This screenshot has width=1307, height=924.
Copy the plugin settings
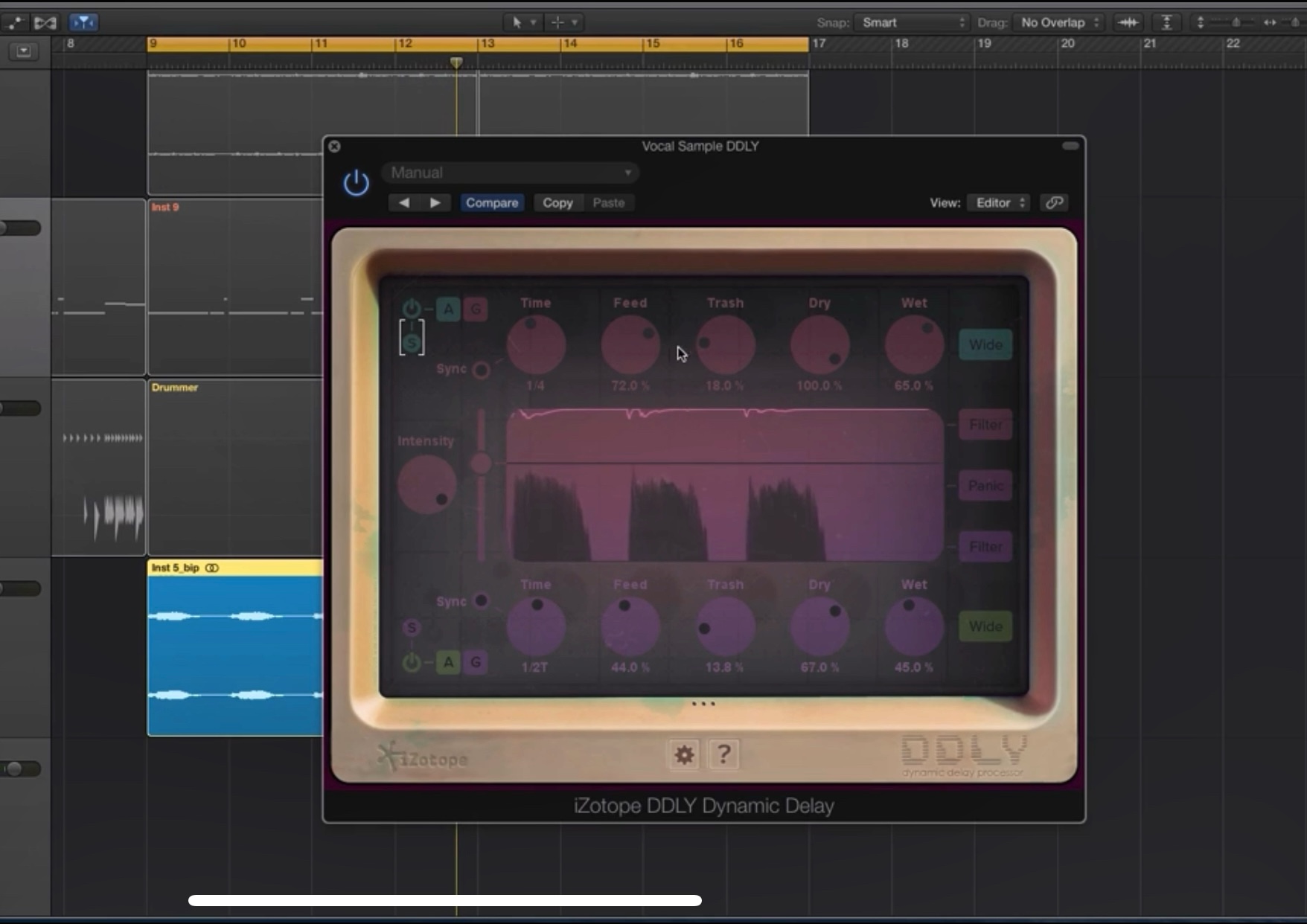(x=557, y=202)
